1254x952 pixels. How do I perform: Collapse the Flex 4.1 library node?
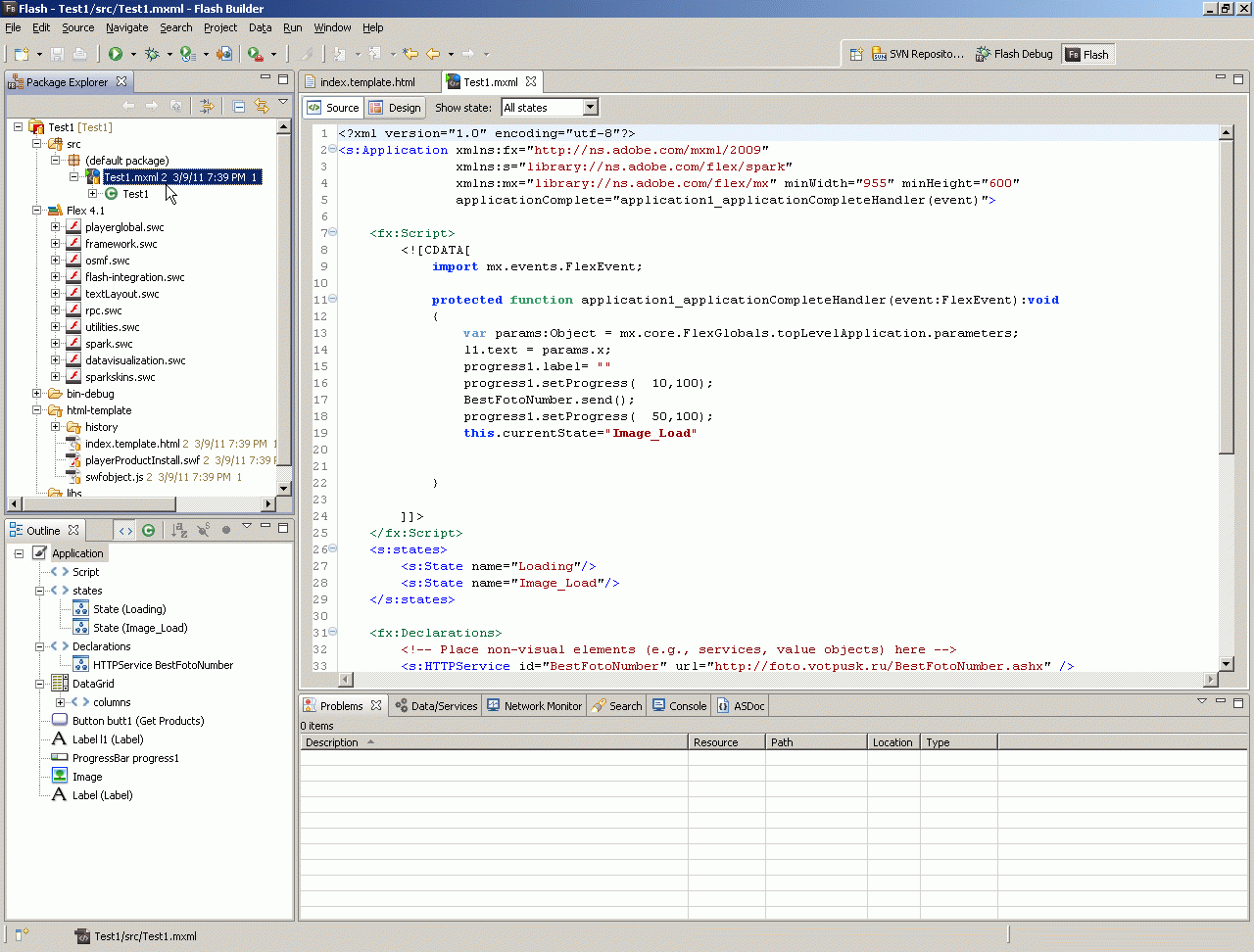pyautogui.click(x=37, y=211)
